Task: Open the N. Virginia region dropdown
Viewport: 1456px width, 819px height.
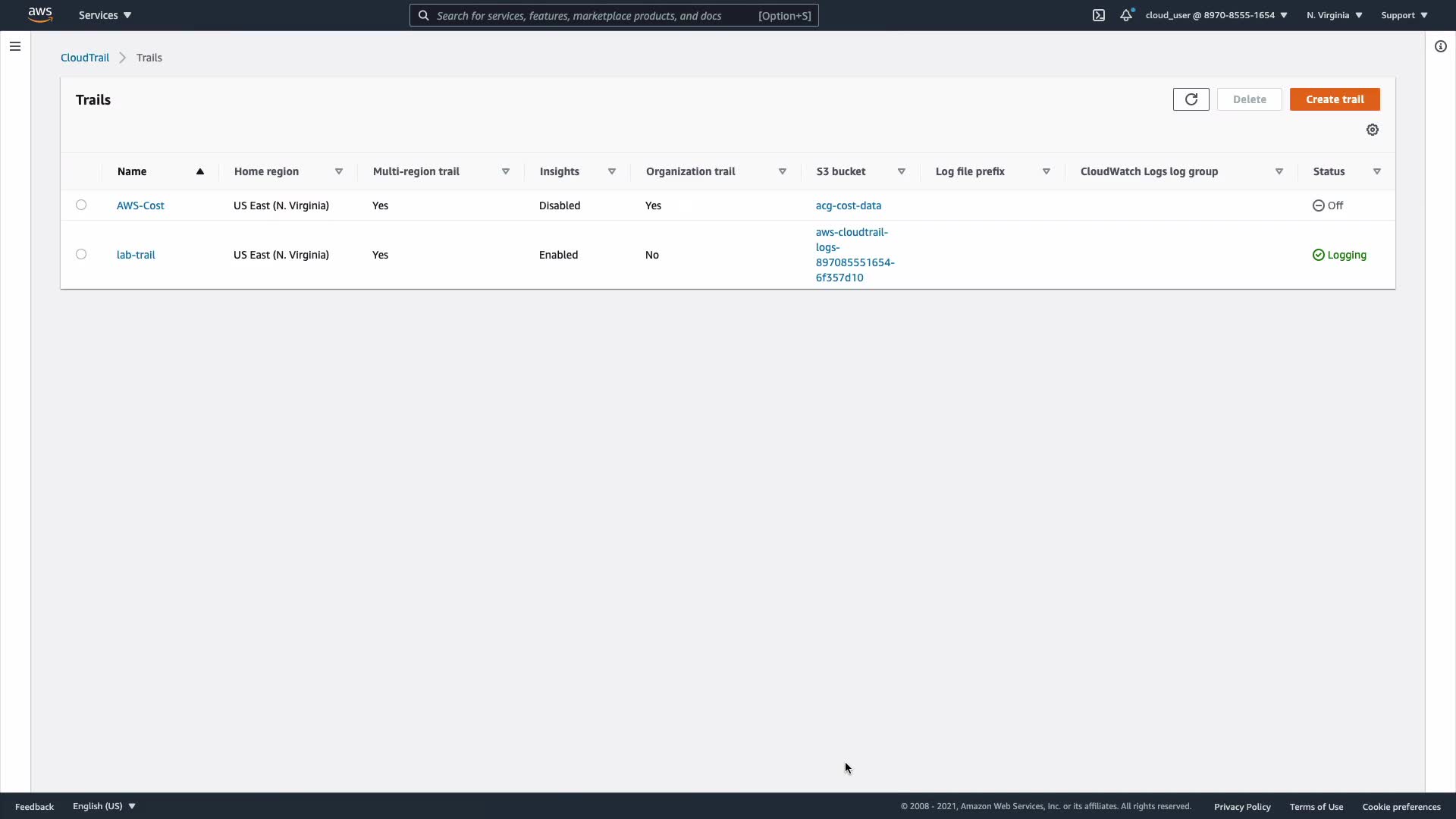Action: (x=1334, y=15)
